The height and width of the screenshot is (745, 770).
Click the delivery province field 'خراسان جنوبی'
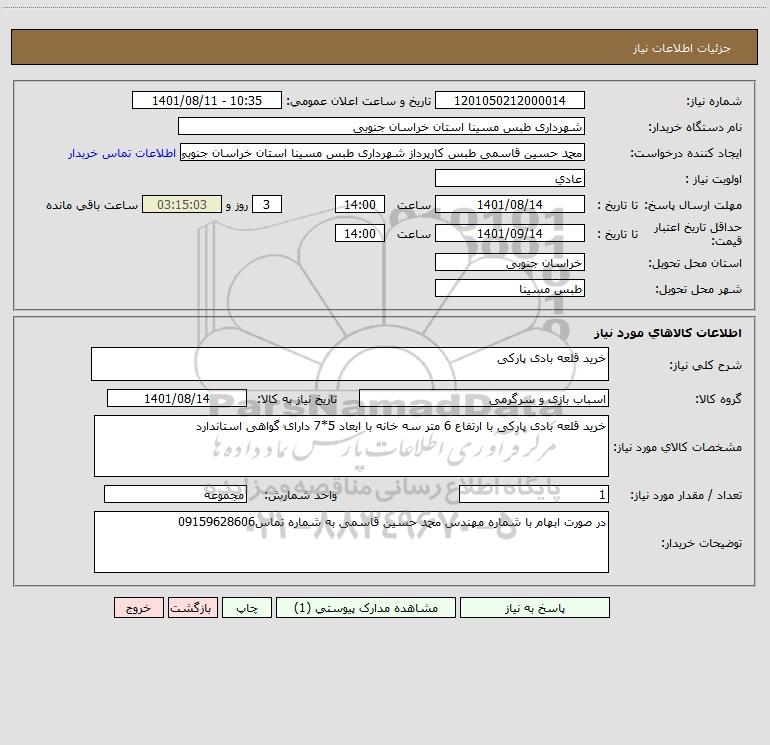(x=510, y=262)
